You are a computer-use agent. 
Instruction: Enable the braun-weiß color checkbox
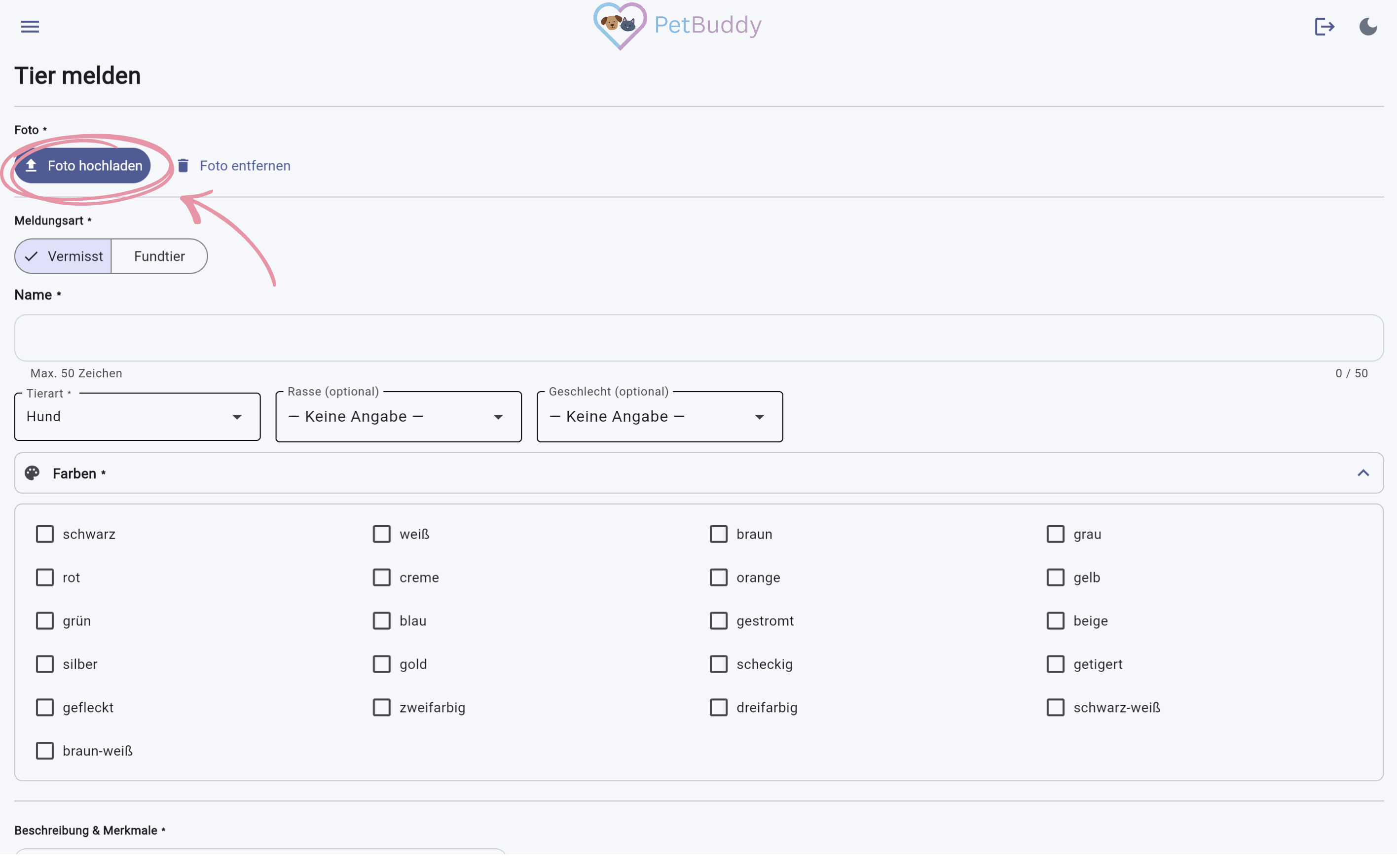[45, 750]
